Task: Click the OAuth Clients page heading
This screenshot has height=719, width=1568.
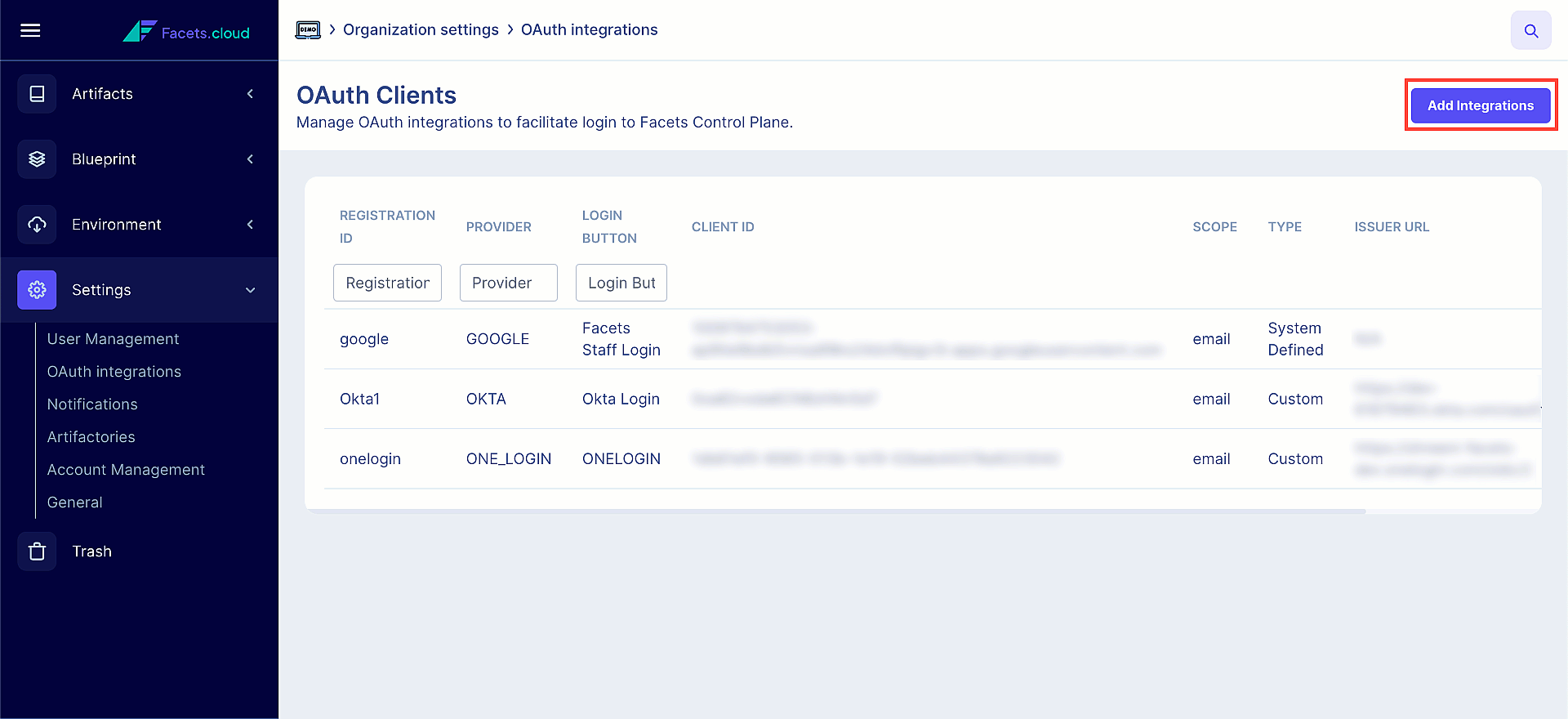Action: [x=376, y=95]
